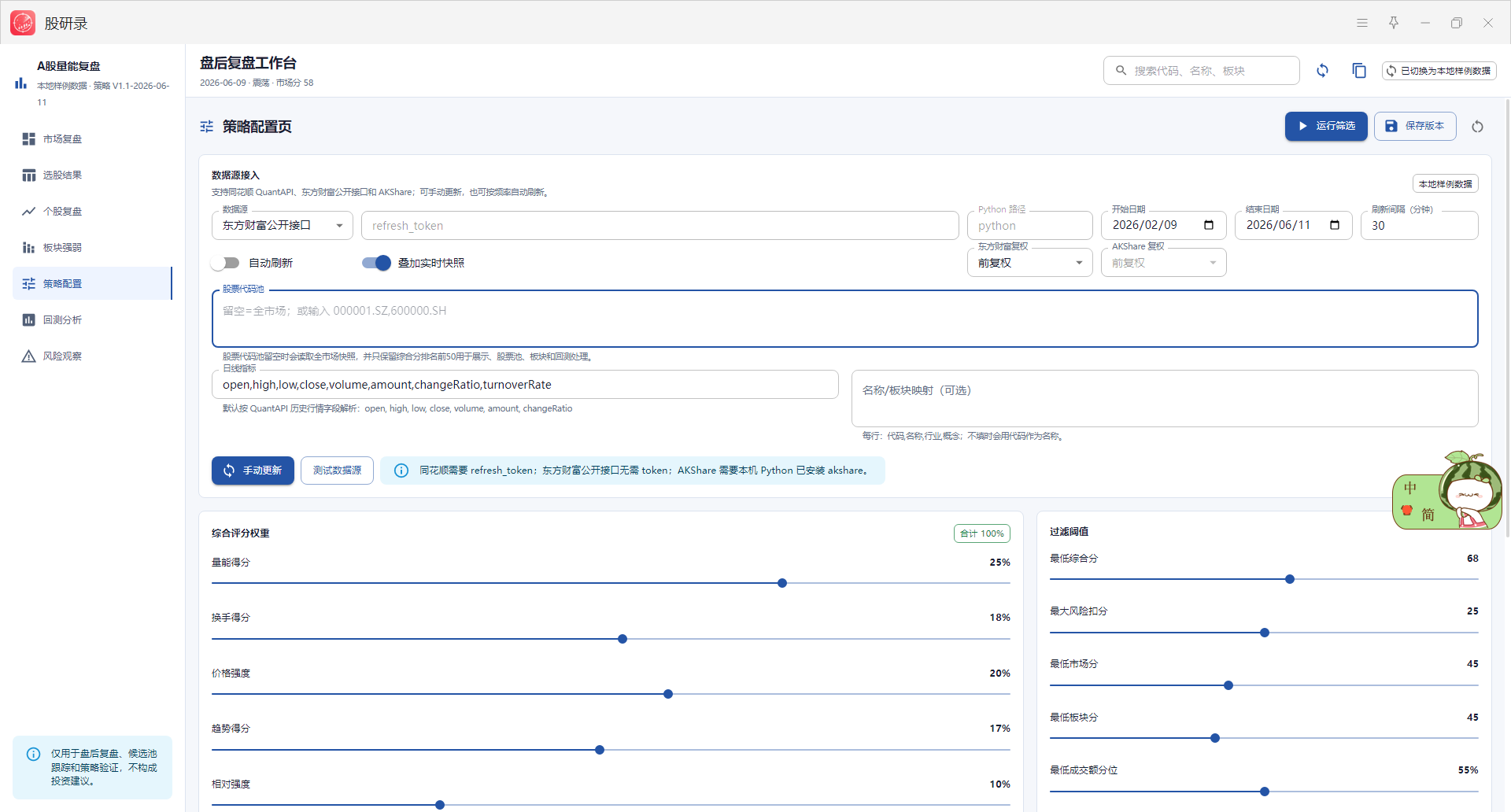
Task: Open the hamburger menu icon in title bar
Action: point(1362,23)
